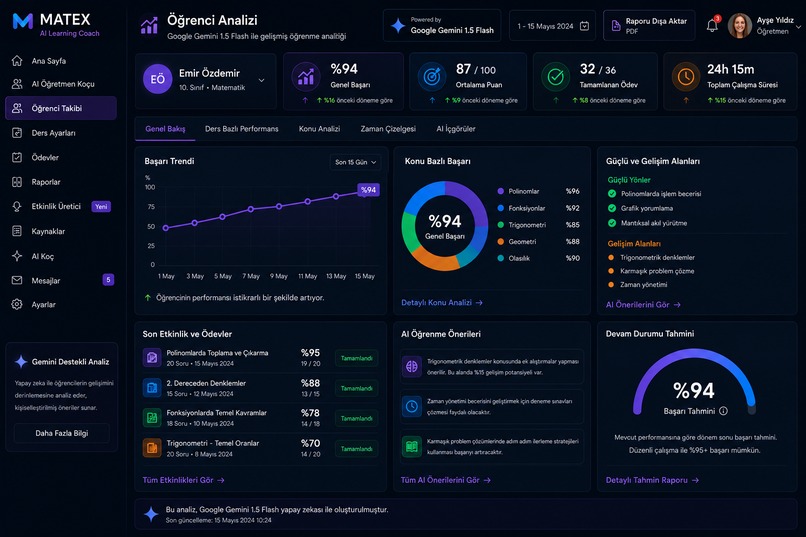Viewport: 806px width, 537px height.
Task: Click the Olasılık teal legend dot
Action: 501,258
